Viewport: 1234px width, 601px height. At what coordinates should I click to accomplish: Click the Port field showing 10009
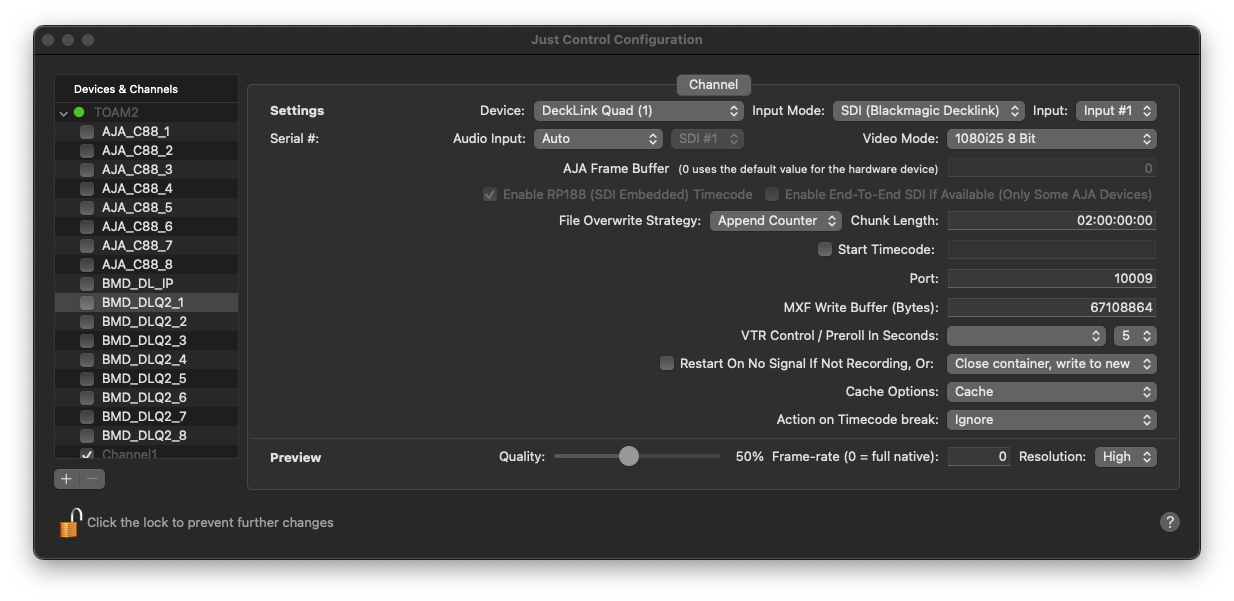point(1052,279)
